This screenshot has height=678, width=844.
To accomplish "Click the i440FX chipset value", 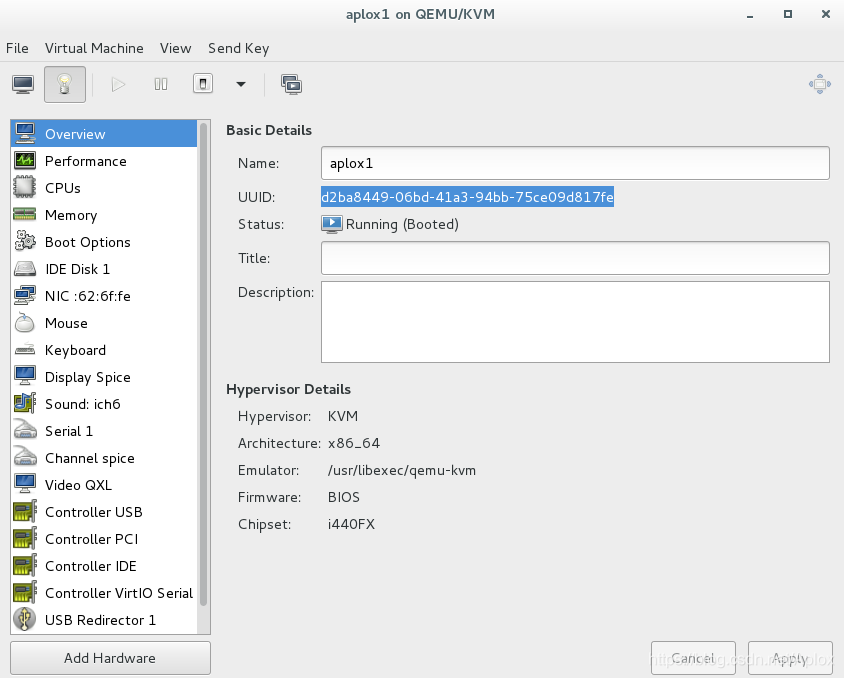I will (x=351, y=524).
